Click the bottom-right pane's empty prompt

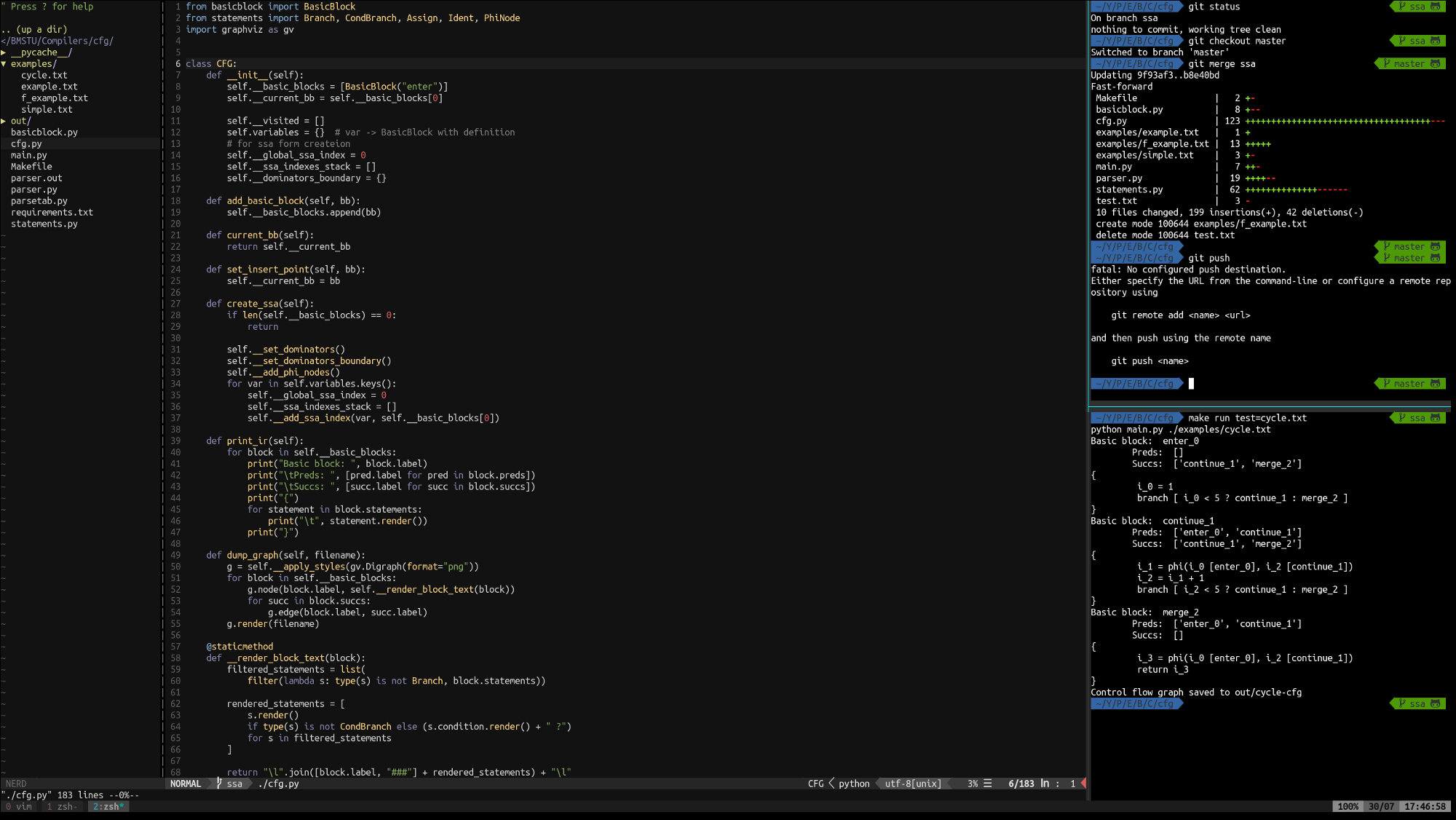(1136, 703)
